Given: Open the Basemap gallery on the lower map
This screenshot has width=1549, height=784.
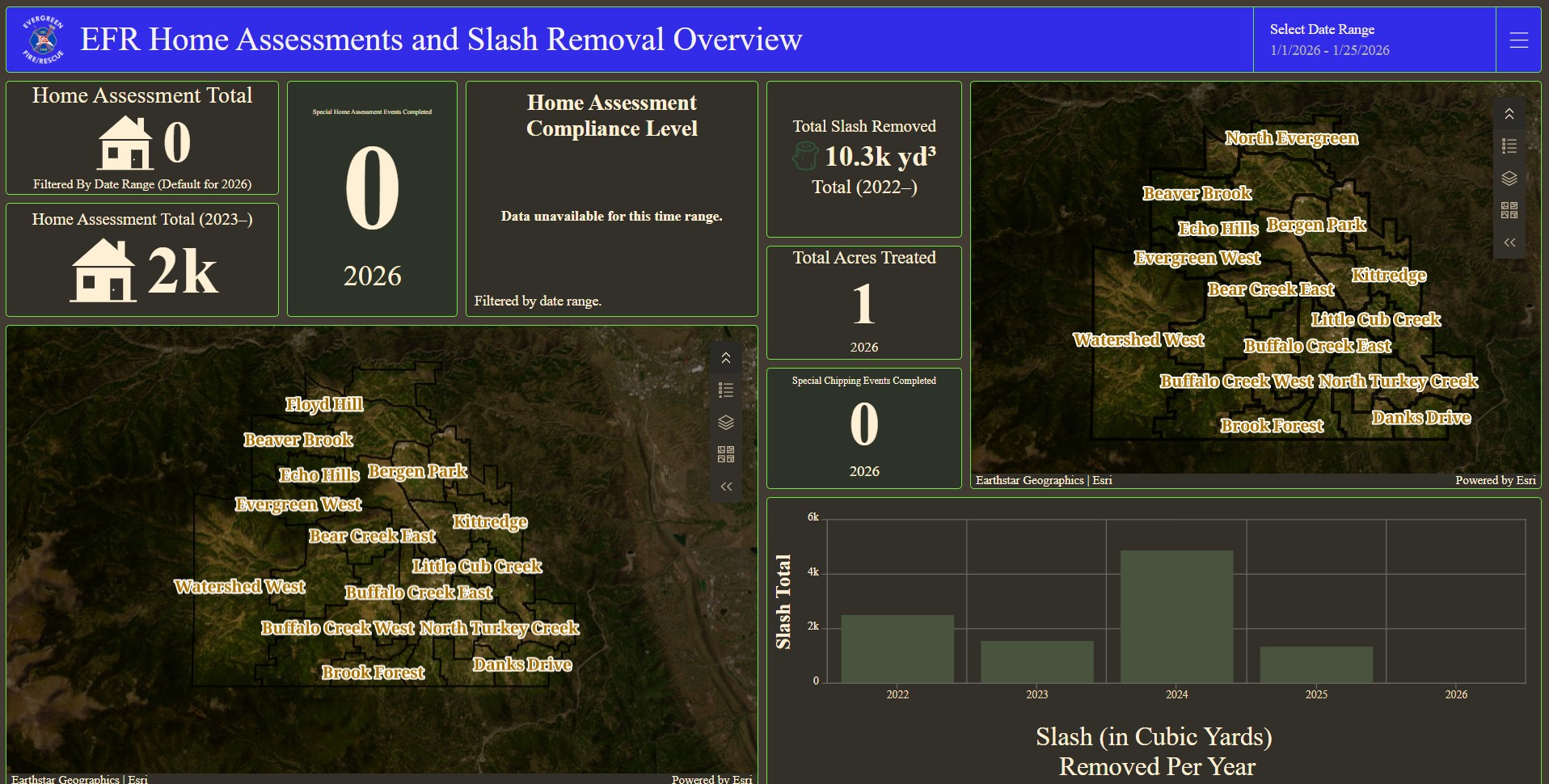Looking at the screenshot, I should click(x=725, y=453).
